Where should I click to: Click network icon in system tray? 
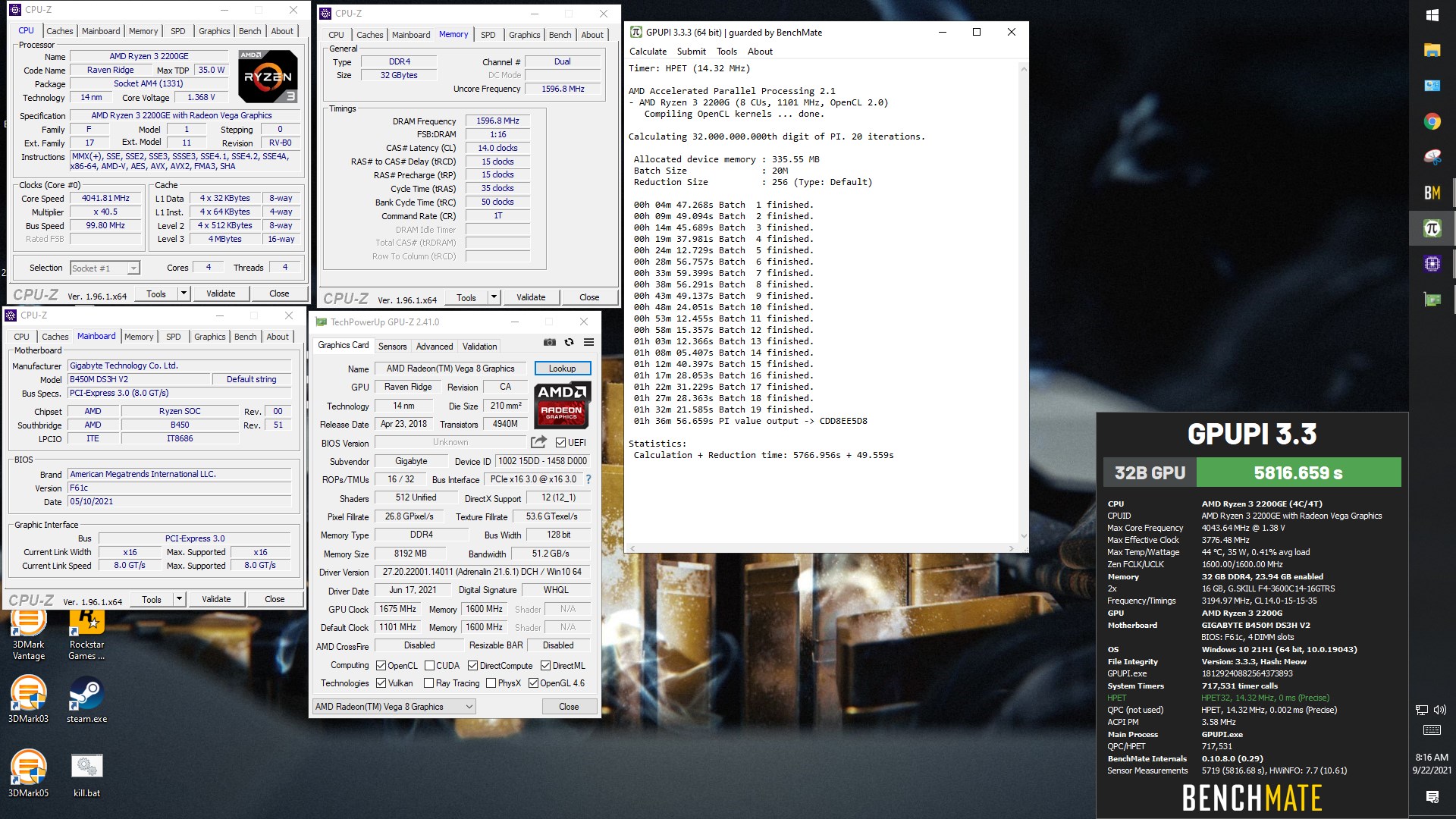tap(1421, 710)
